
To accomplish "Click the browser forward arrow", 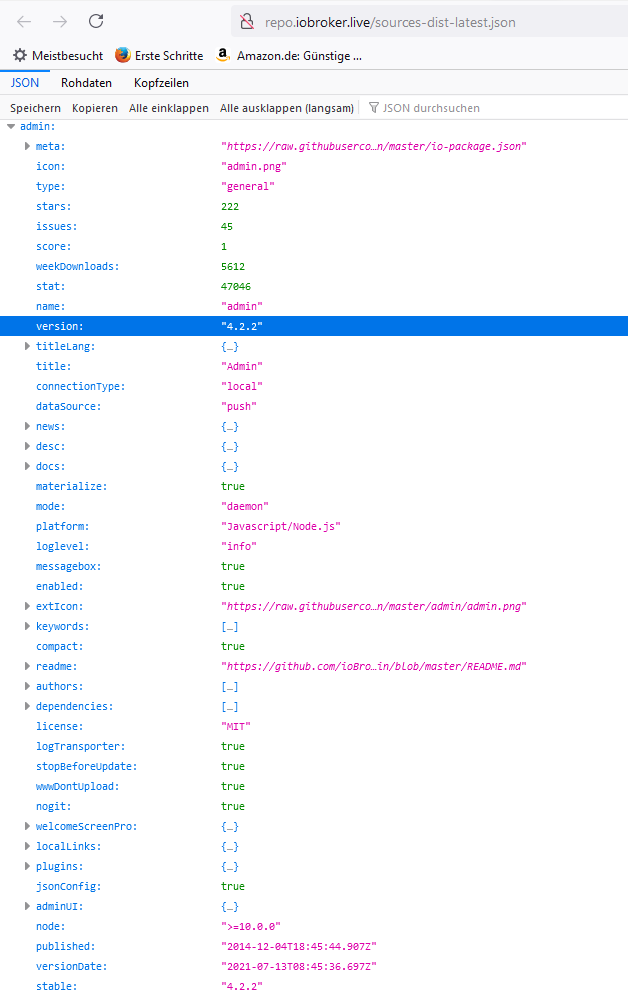I will pyautogui.click(x=60, y=22).
